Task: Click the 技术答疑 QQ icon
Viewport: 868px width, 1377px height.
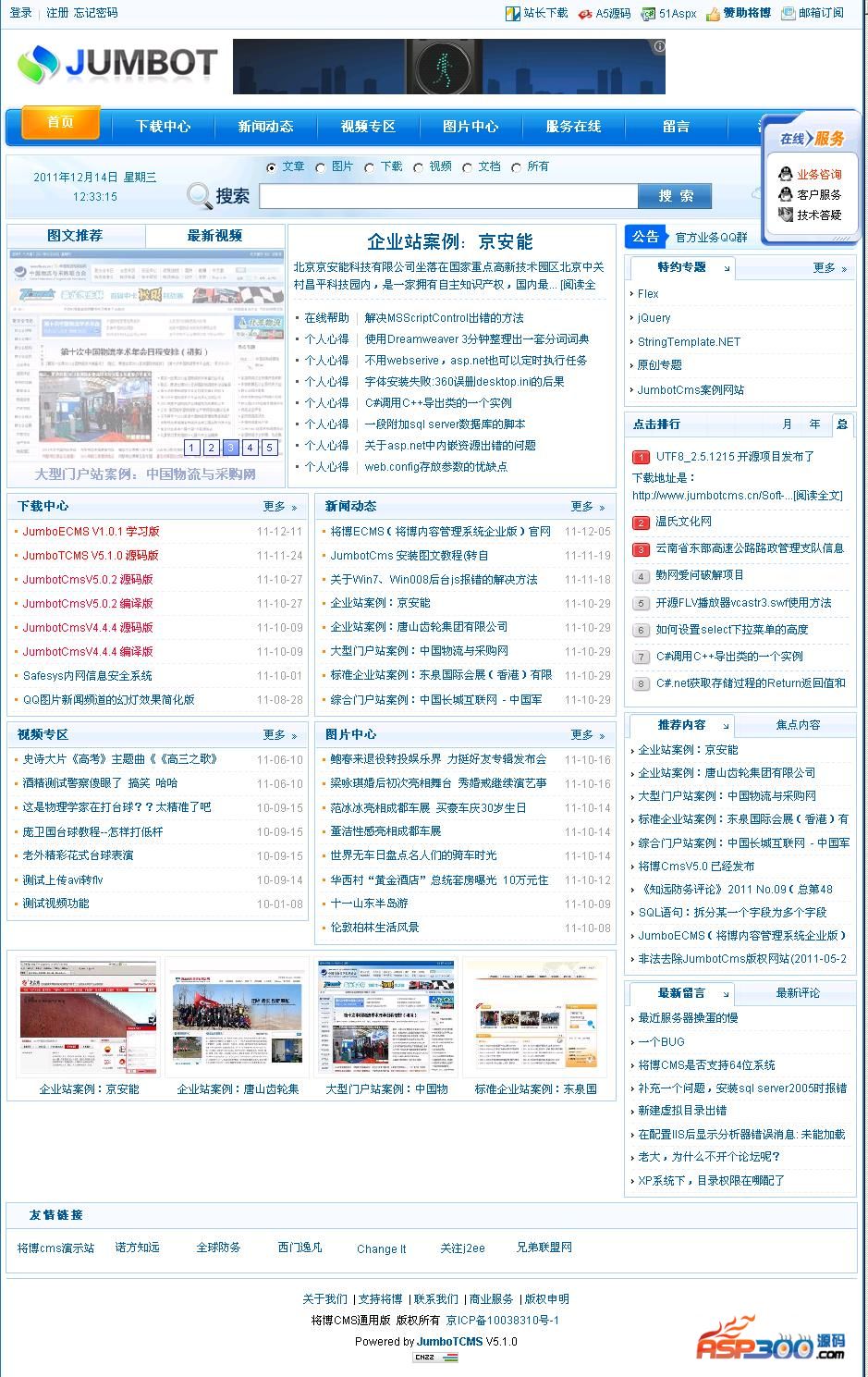Action: [x=785, y=215]
